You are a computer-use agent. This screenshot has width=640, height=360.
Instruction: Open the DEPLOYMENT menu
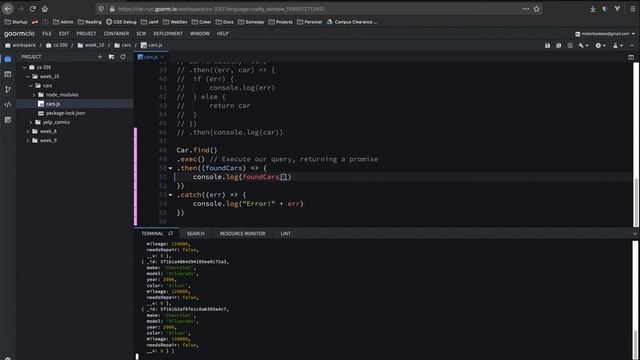click(x=168, y=33)
